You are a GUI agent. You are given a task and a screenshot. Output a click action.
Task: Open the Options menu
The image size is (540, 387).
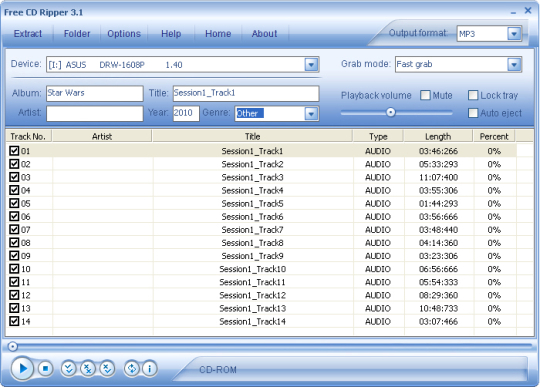(124, 34)
